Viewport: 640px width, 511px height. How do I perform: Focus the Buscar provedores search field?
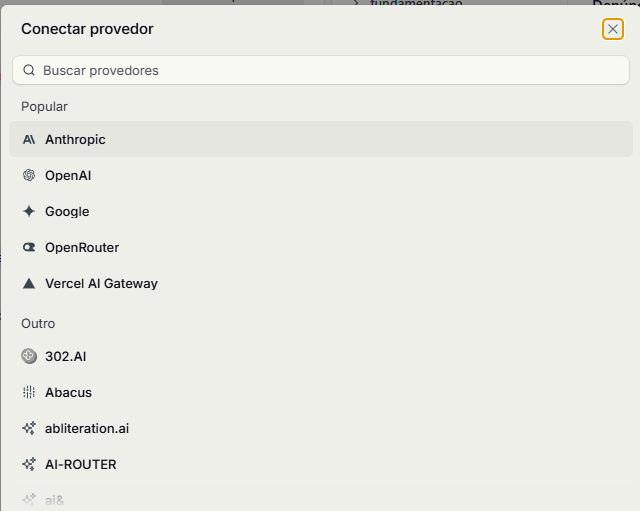321,70
